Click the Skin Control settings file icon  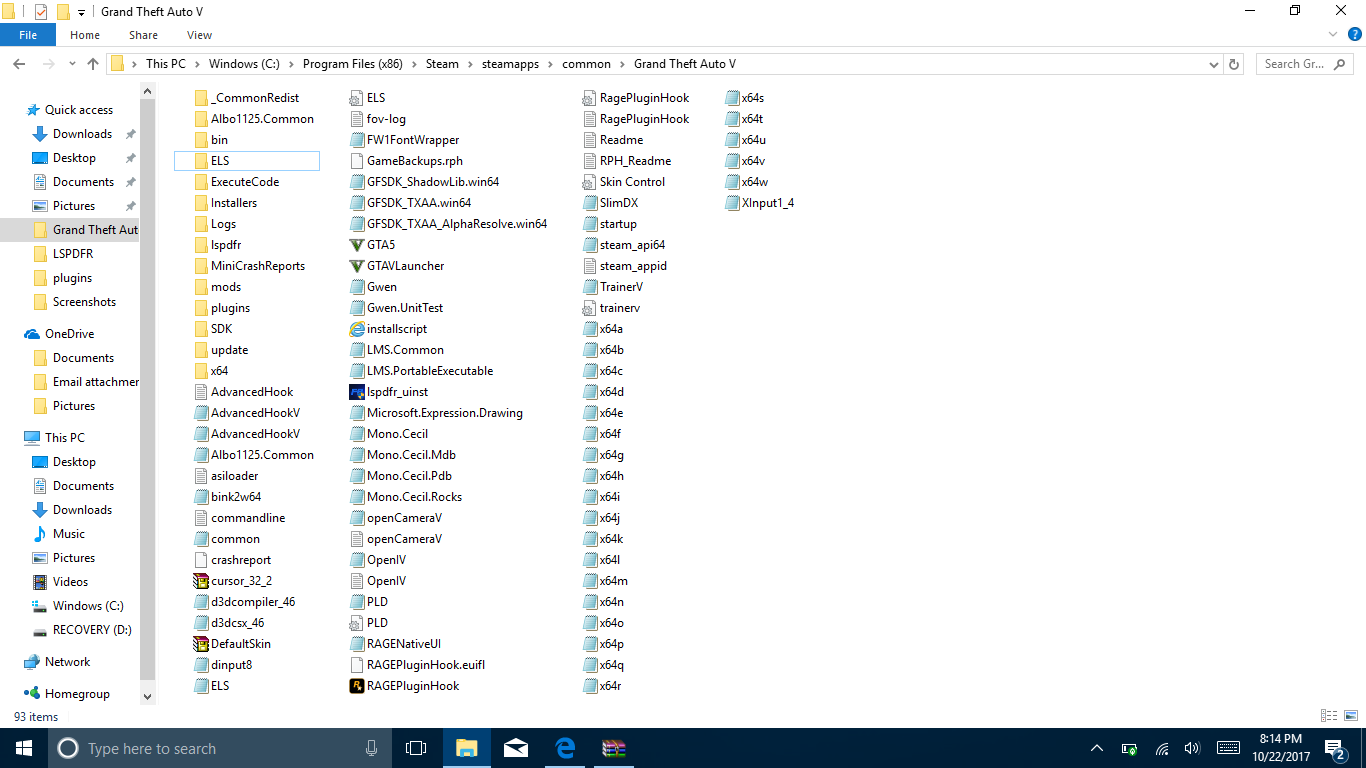click(590, 182)
